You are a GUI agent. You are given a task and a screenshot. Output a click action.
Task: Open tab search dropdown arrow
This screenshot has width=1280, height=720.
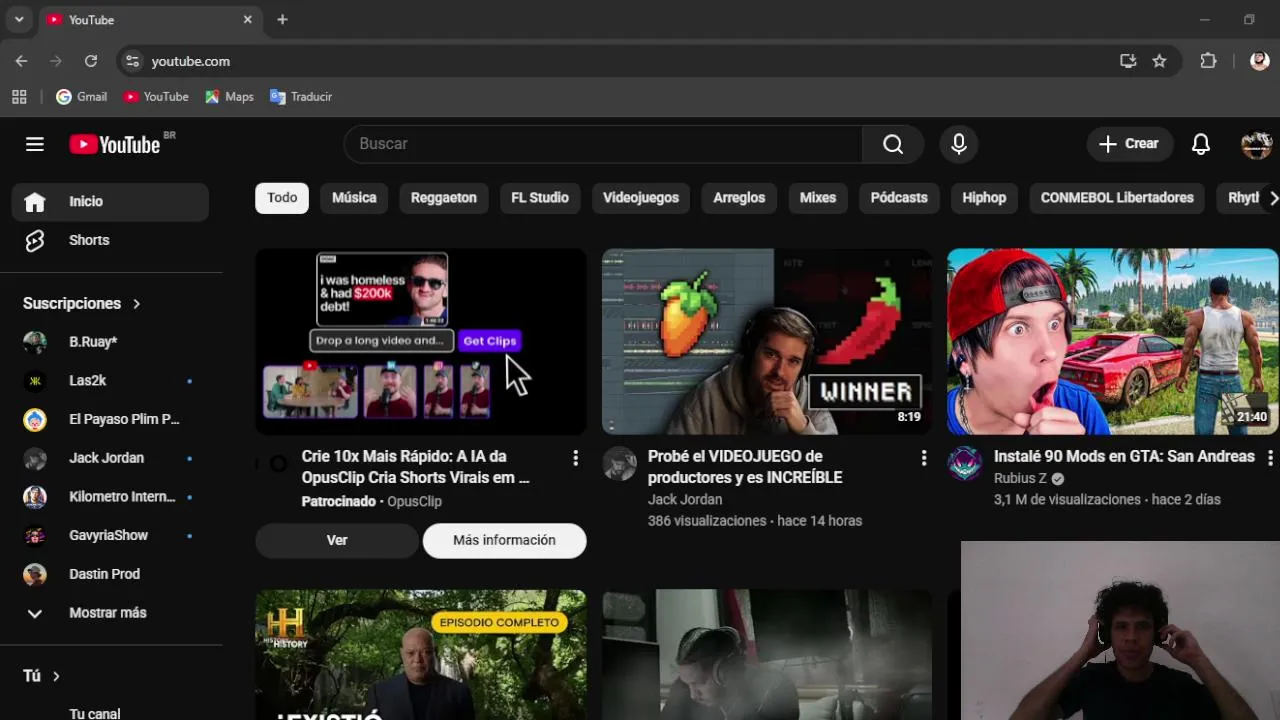click(19, 19)
